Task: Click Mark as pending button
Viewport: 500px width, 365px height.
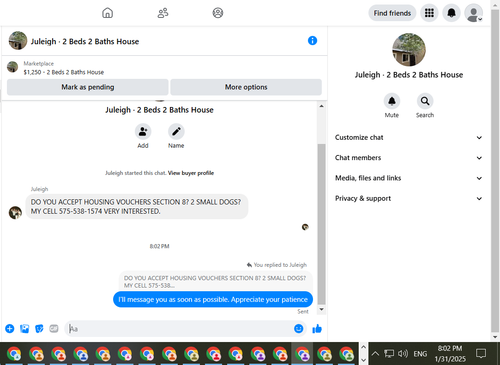Action: coord(88,87)
